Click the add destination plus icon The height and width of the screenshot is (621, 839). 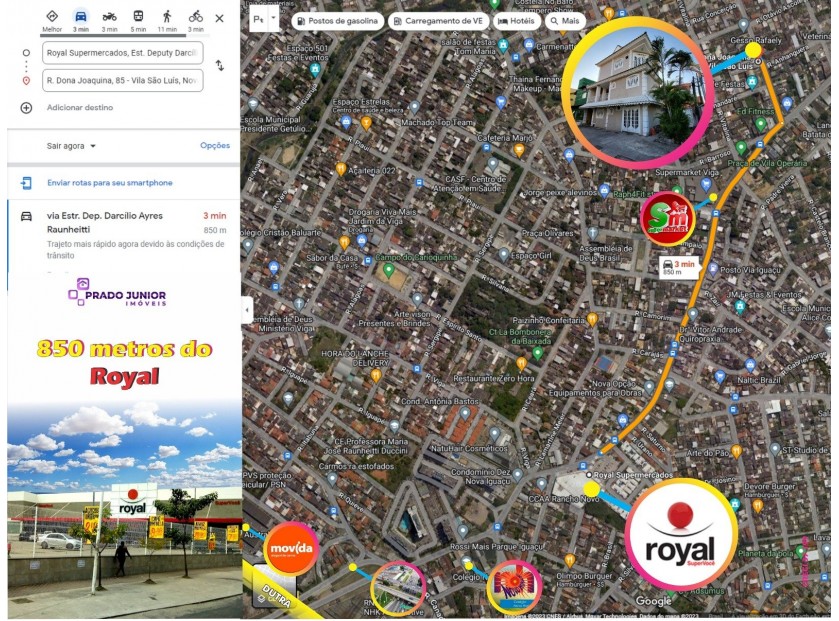(26, 108)
